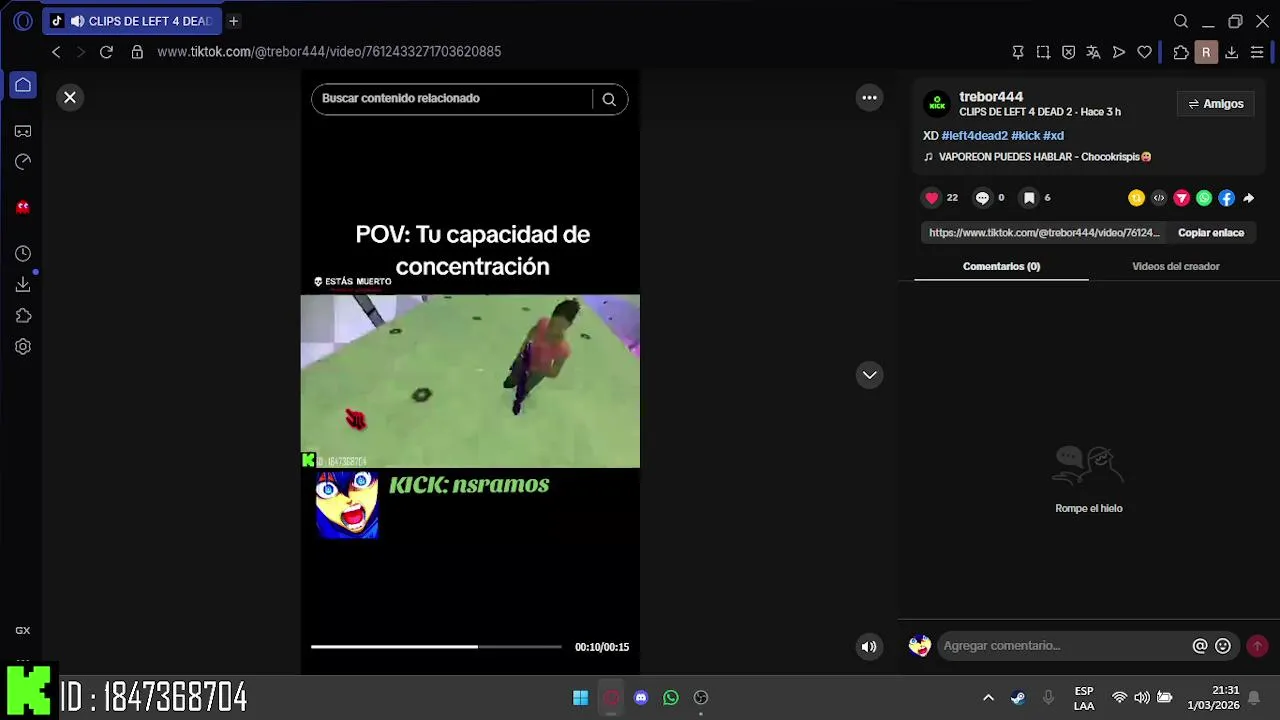Toggle the bookmark save icon with 6

click(x=1029, y=198)
